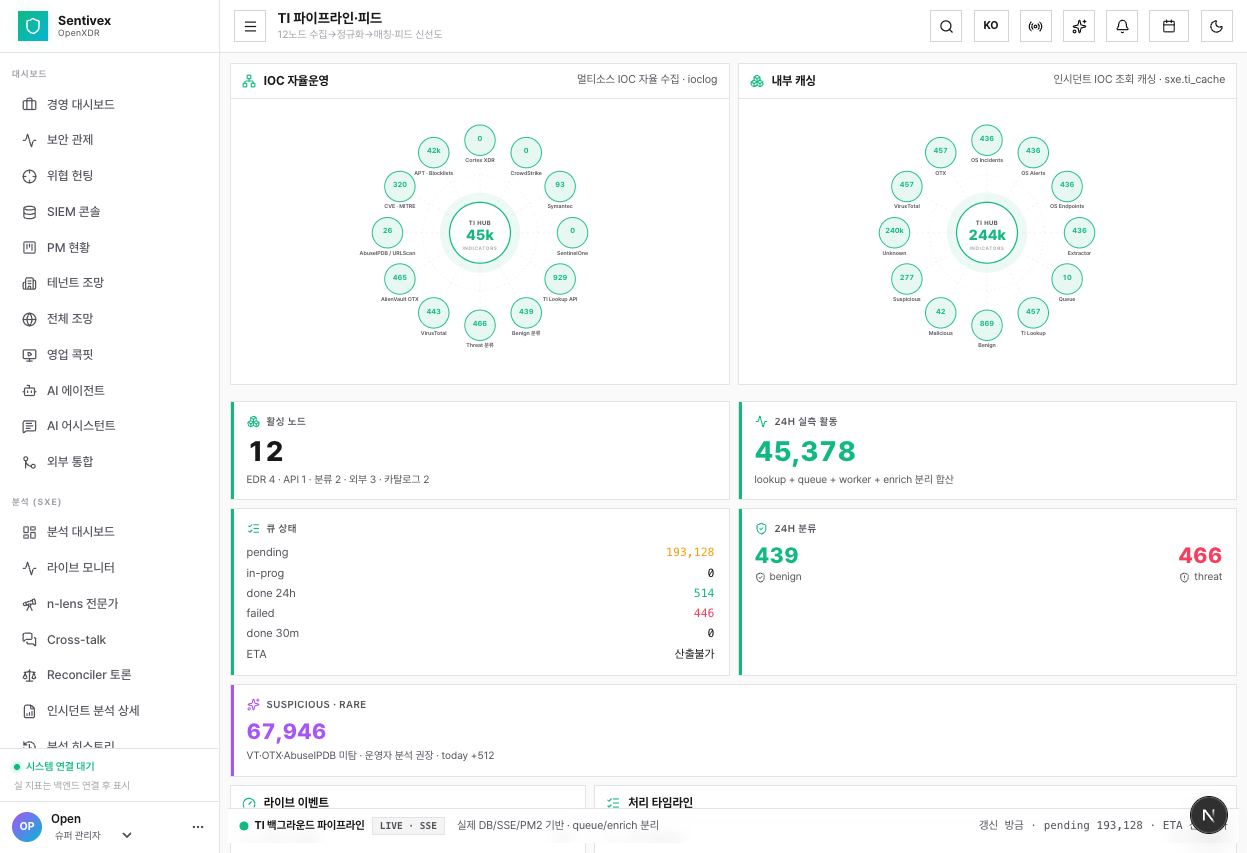Navigate to 테넌트 조망
The width and height of the screenshot is (1247, 853).
coord(109,283)
